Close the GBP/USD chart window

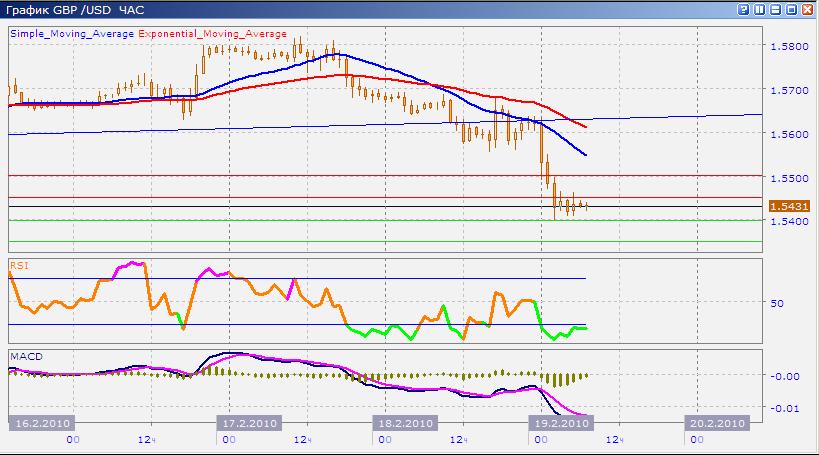click(807, 9)
